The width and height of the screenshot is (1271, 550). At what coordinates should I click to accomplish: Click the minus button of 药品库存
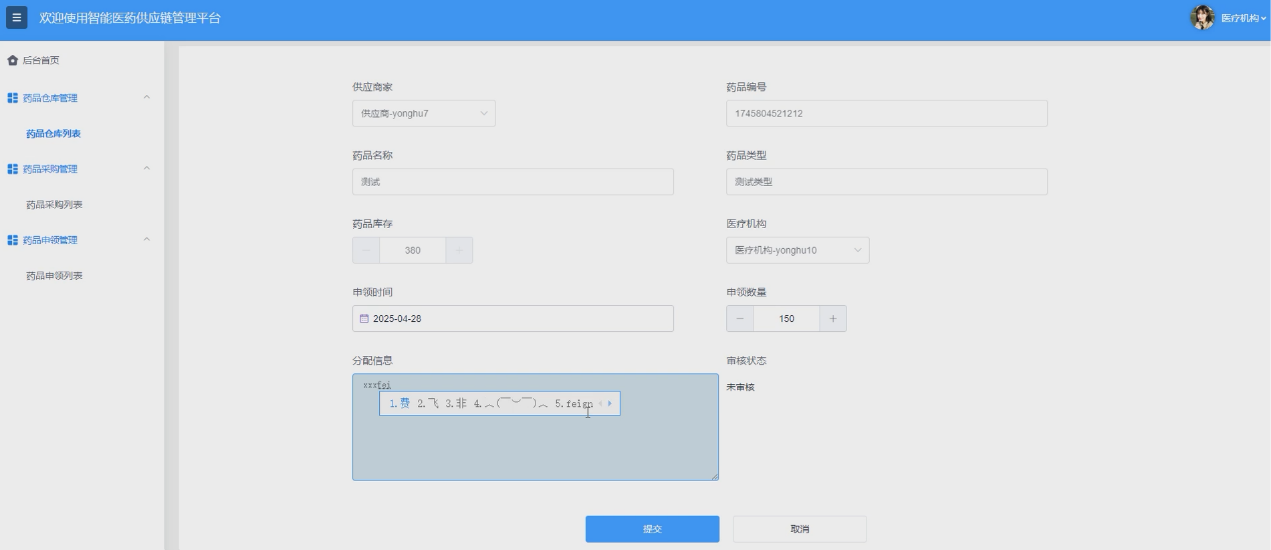[x=366, y=250]
